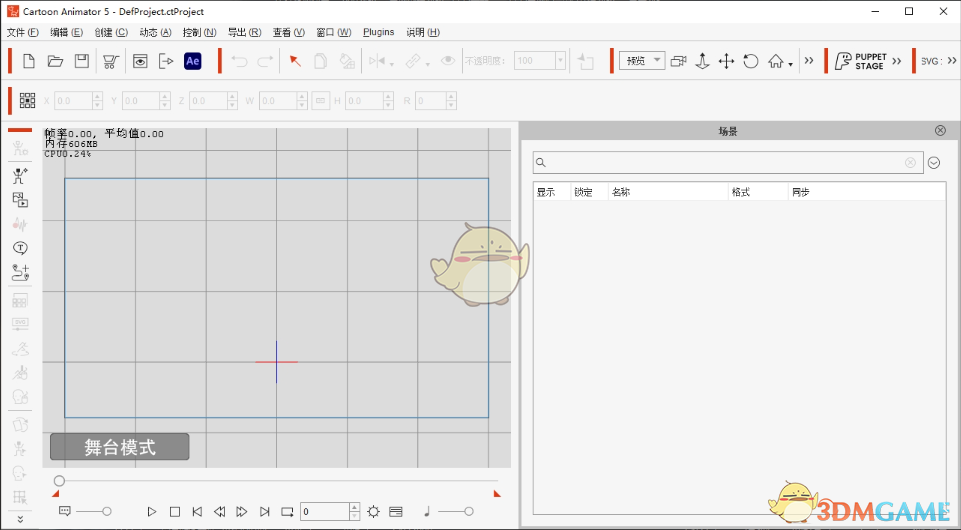Play the animation

[152, 512]
